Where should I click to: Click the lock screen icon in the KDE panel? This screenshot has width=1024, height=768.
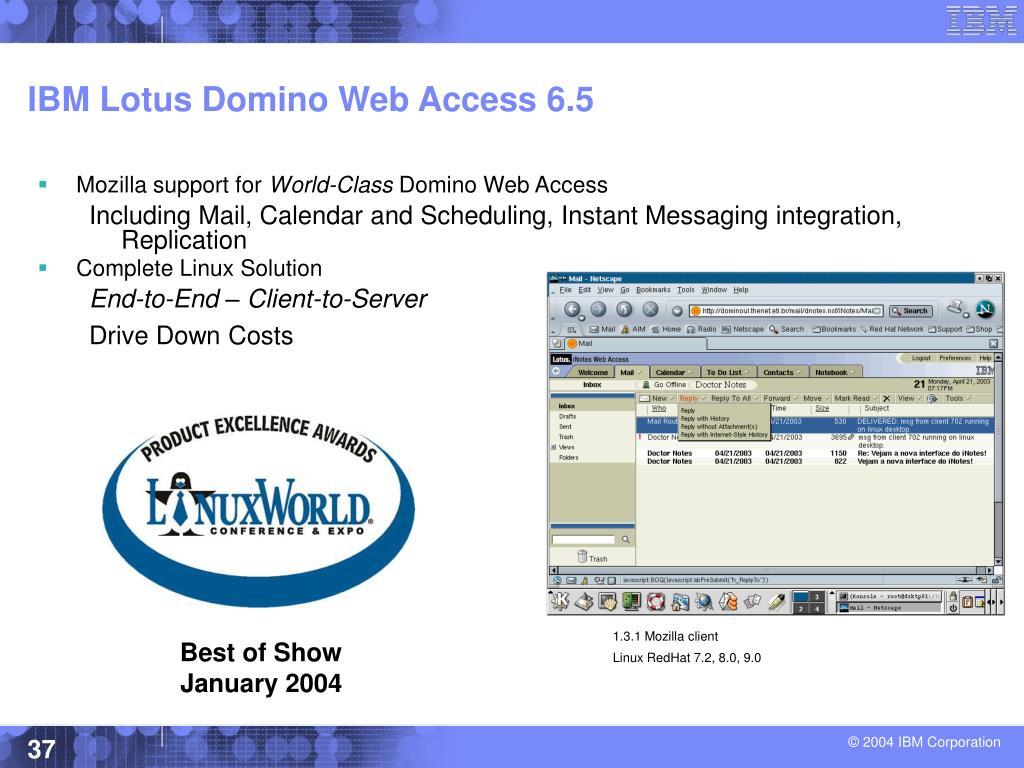point(953,596)
